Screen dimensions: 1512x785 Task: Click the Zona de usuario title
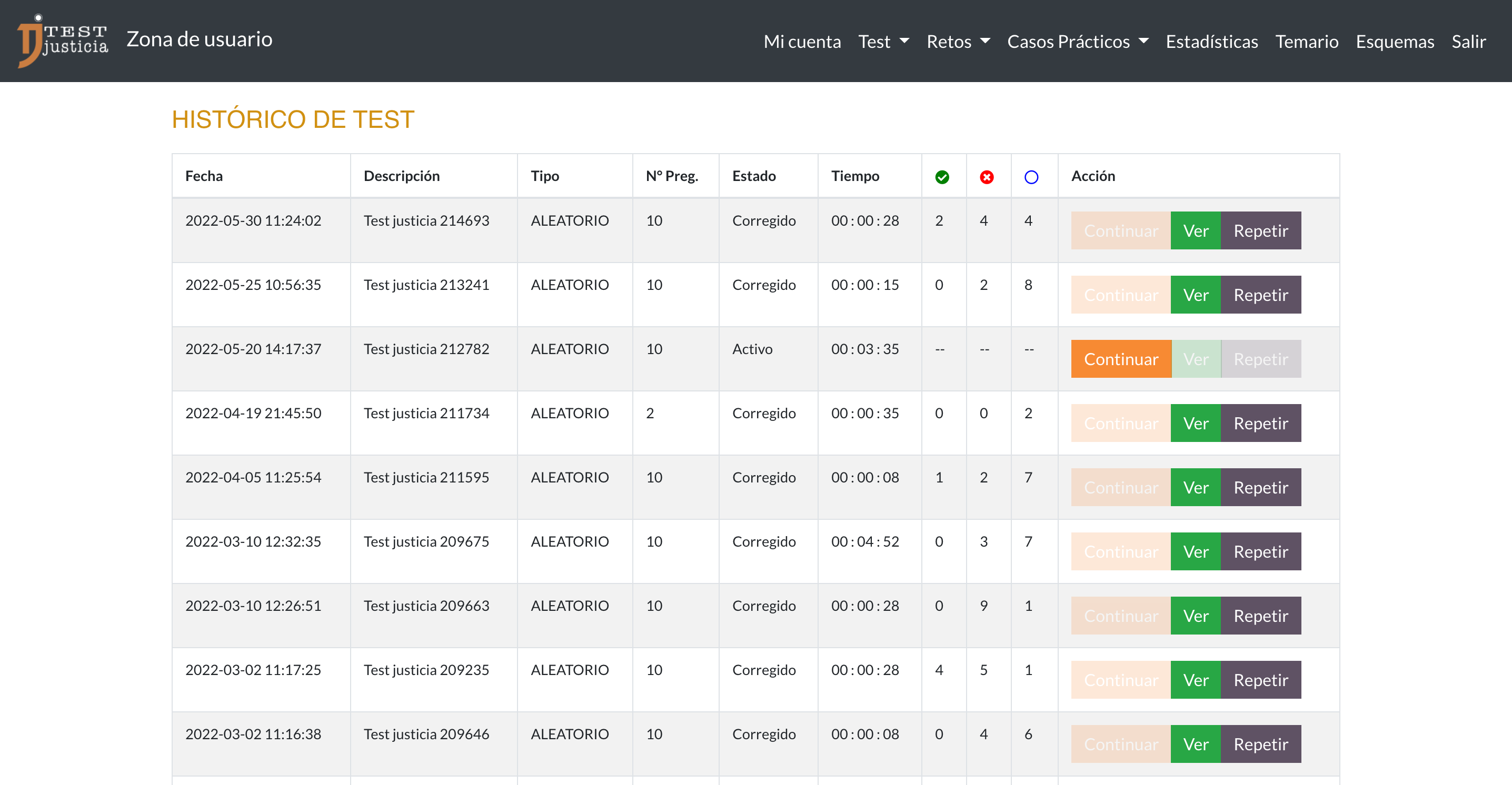click(x=200, y=39)
